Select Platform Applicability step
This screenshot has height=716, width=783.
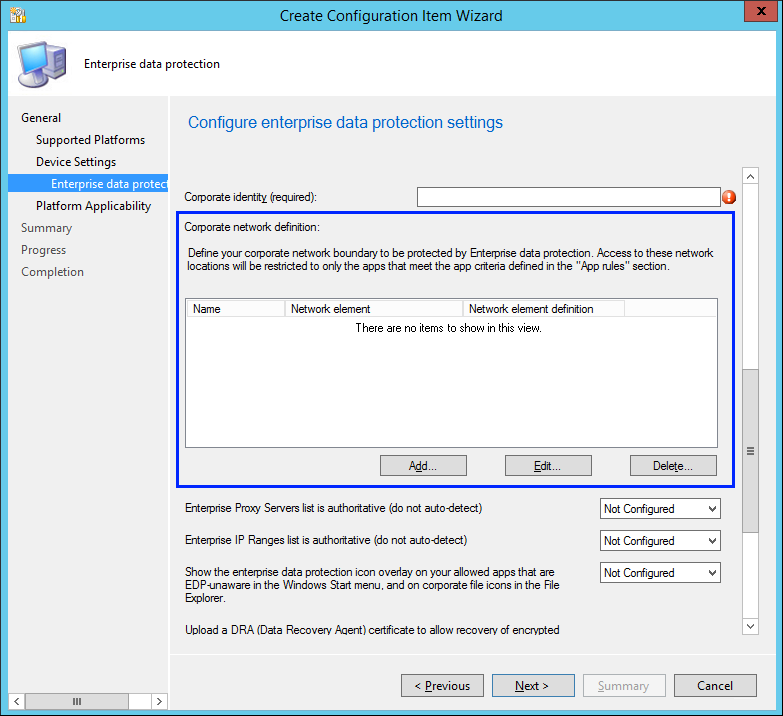(x=93, y=206)
